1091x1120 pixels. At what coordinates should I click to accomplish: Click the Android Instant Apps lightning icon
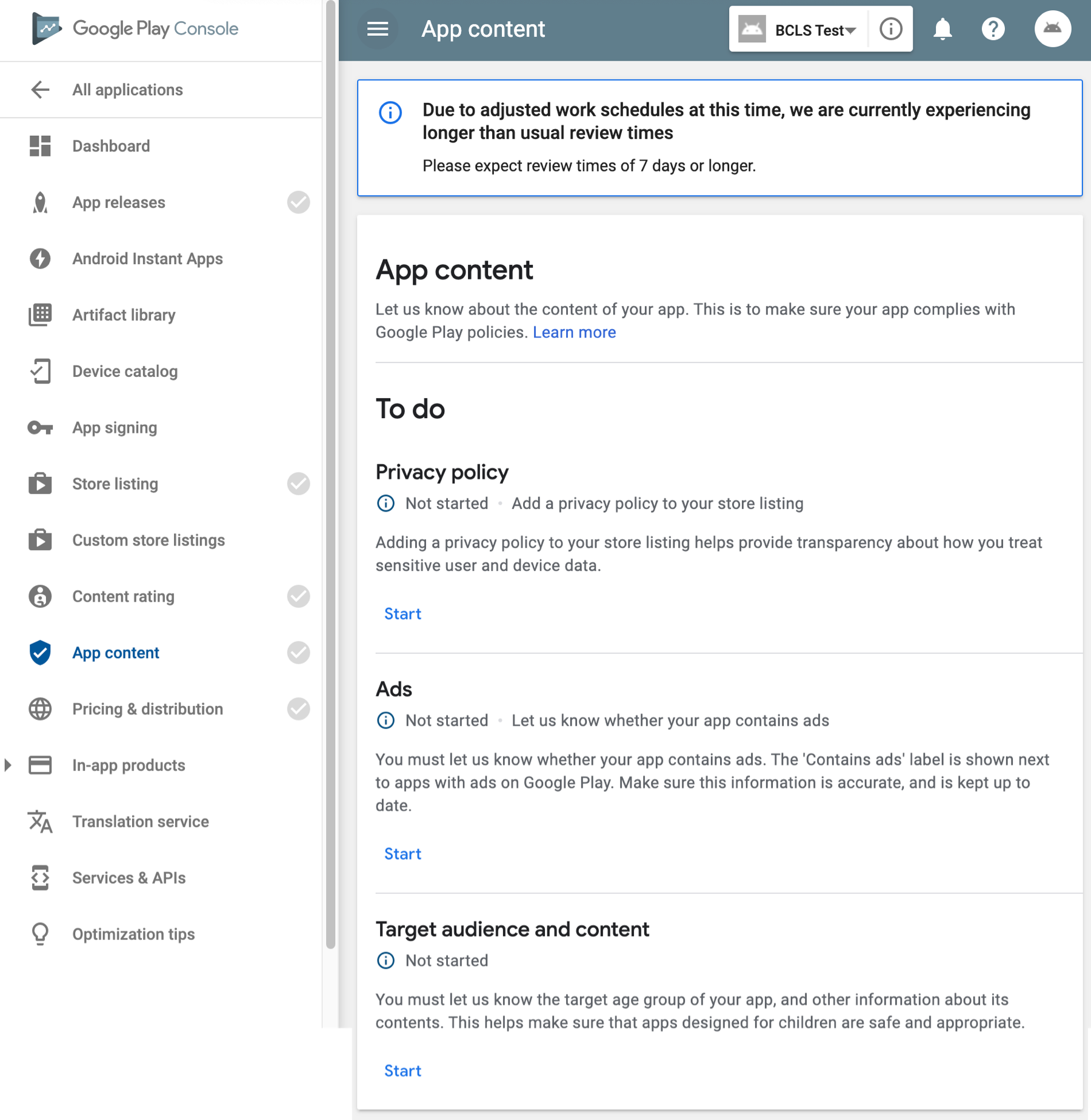40,259
